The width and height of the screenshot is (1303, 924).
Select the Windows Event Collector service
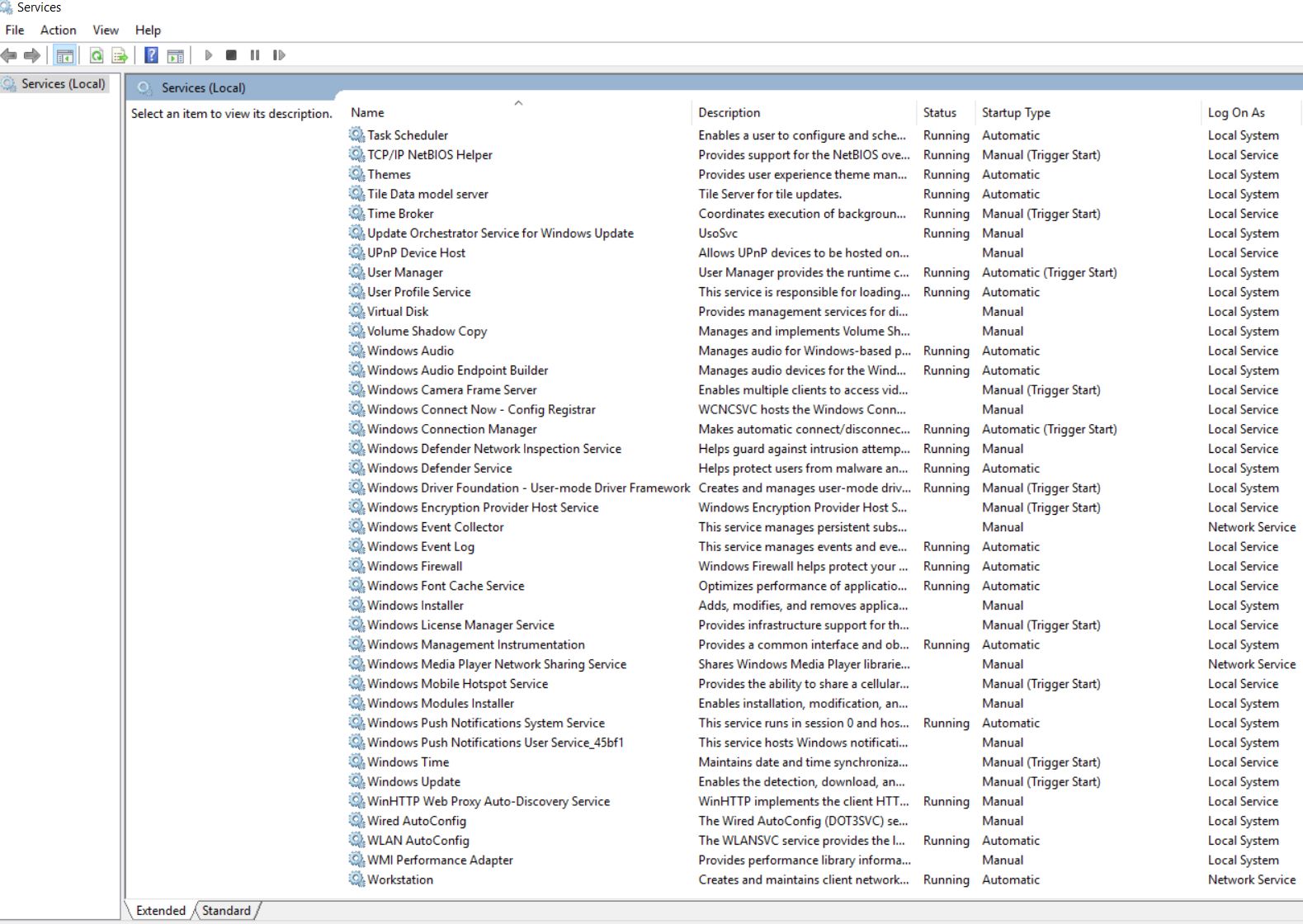pos(435,527)
